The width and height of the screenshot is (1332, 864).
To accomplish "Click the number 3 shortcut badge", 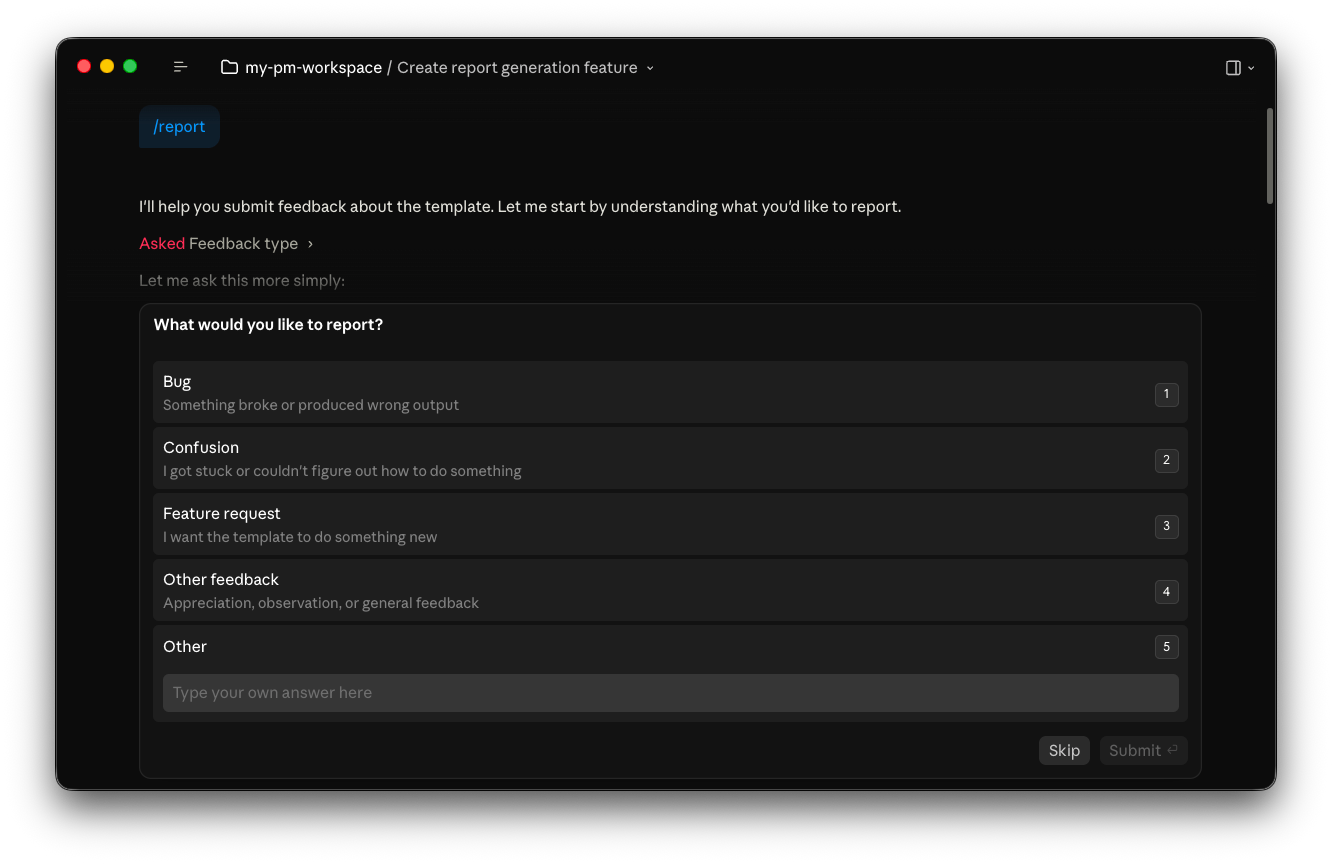I will tap(1166, 526).
